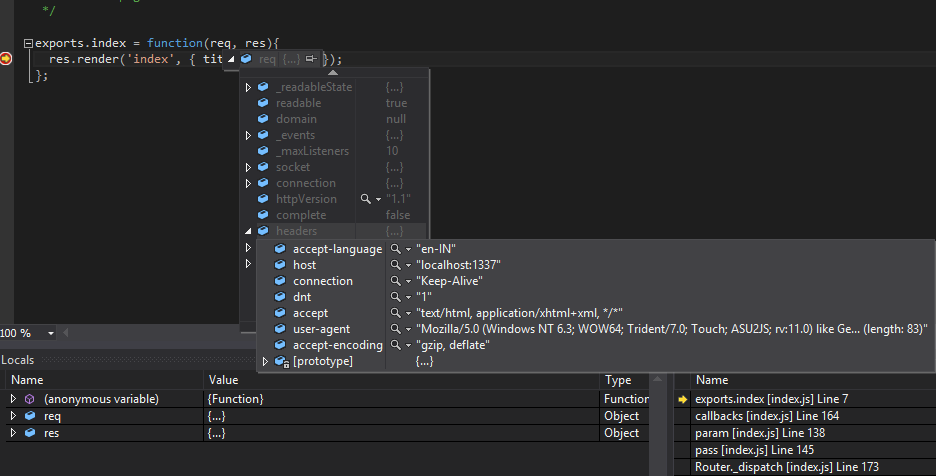936x476 pixels.
Task: Click the accept-language property icon
Action: tap(280, 248)
